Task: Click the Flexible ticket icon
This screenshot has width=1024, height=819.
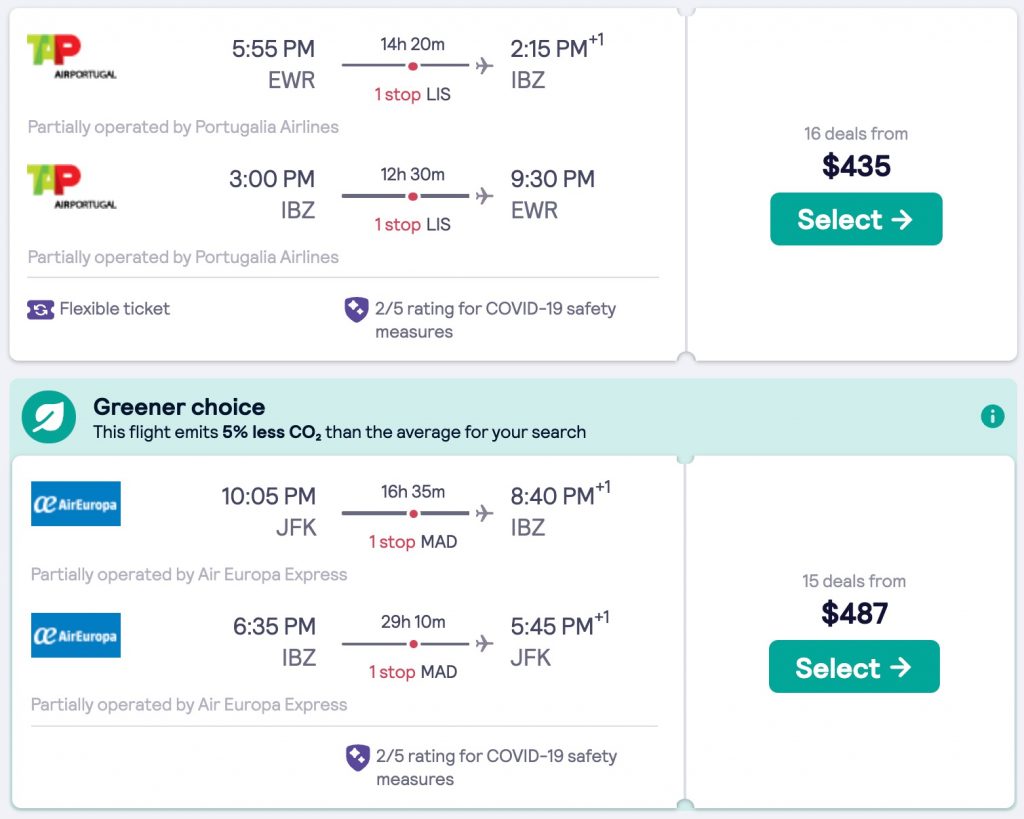Action: point(40,309)
